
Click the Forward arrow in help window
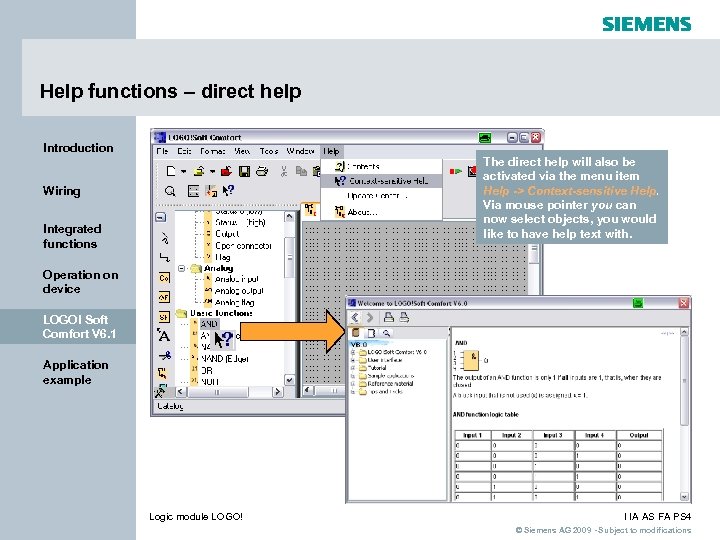click(370, 317)
